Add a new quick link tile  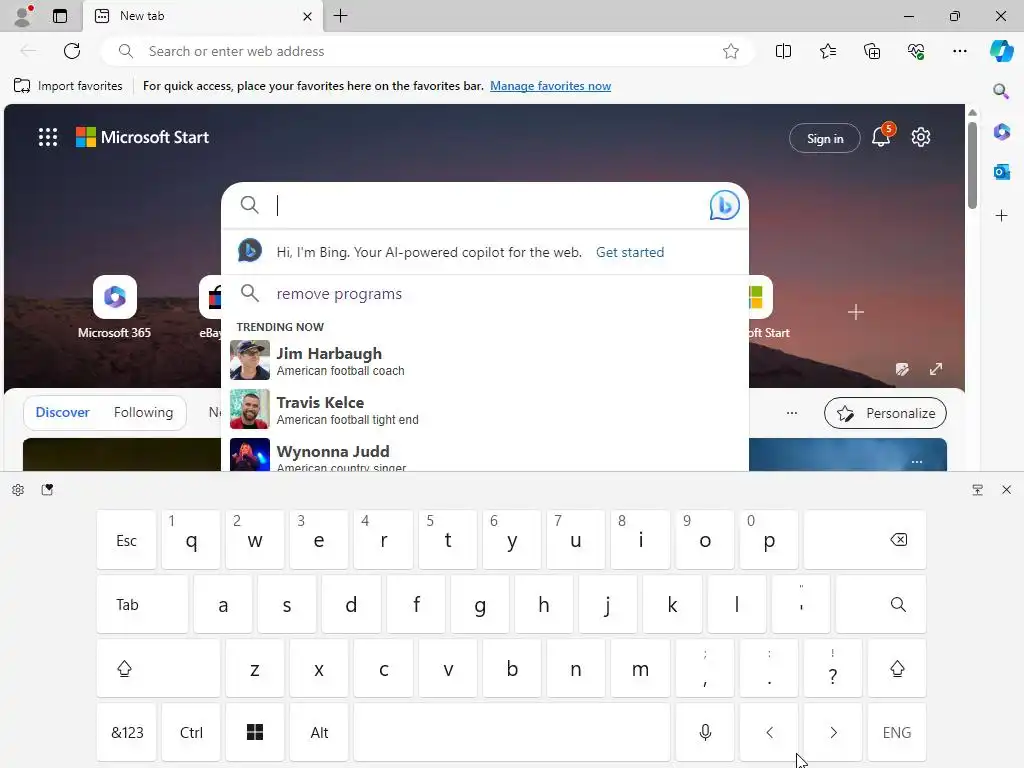(856, 312)
